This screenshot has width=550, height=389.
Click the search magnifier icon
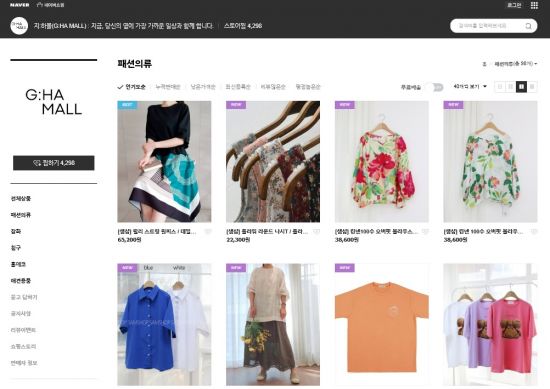click(x=528, y=26)
